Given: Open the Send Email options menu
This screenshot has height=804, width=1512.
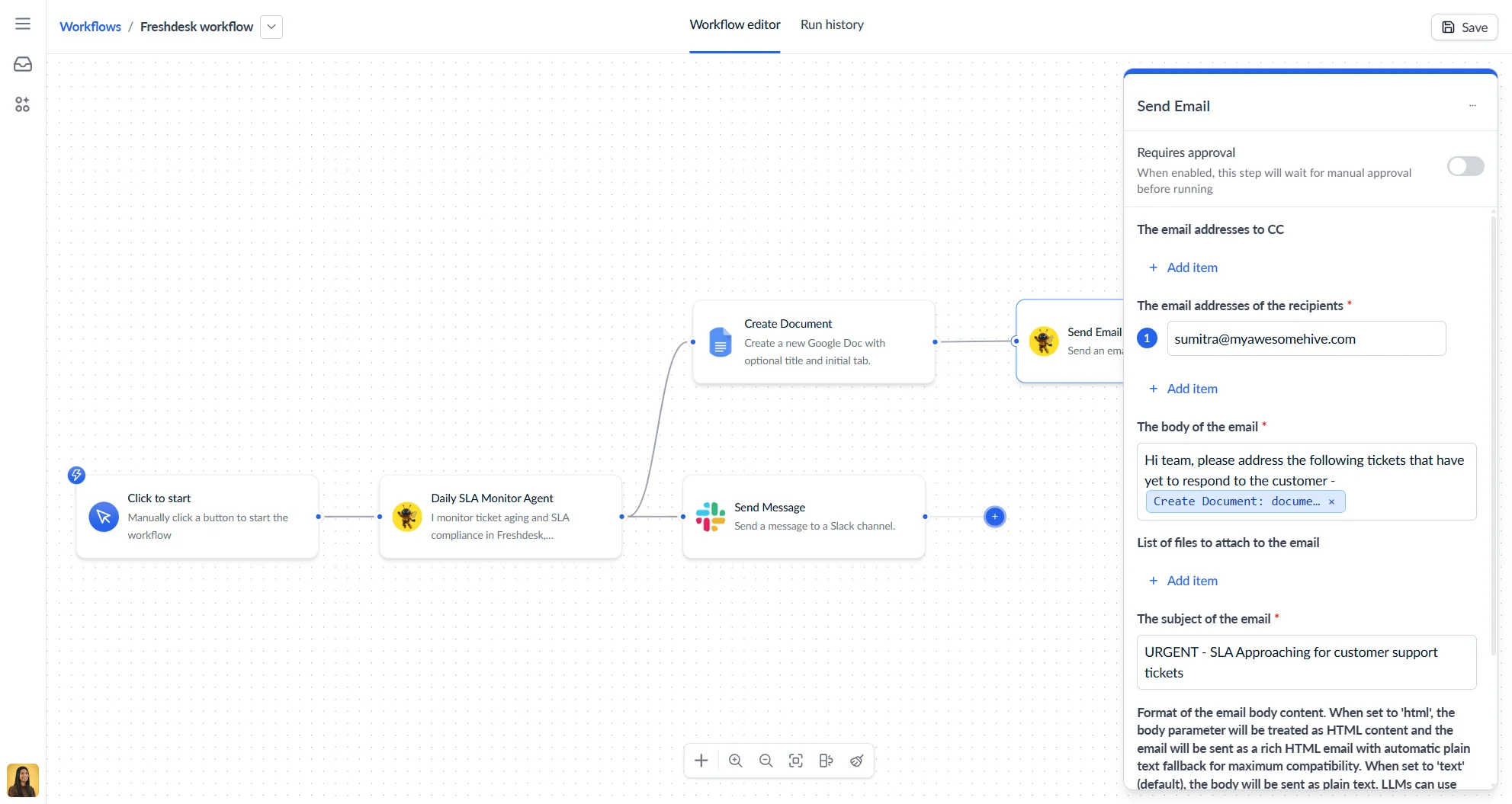Looking at the screenshot, I should click(1472, 106).
